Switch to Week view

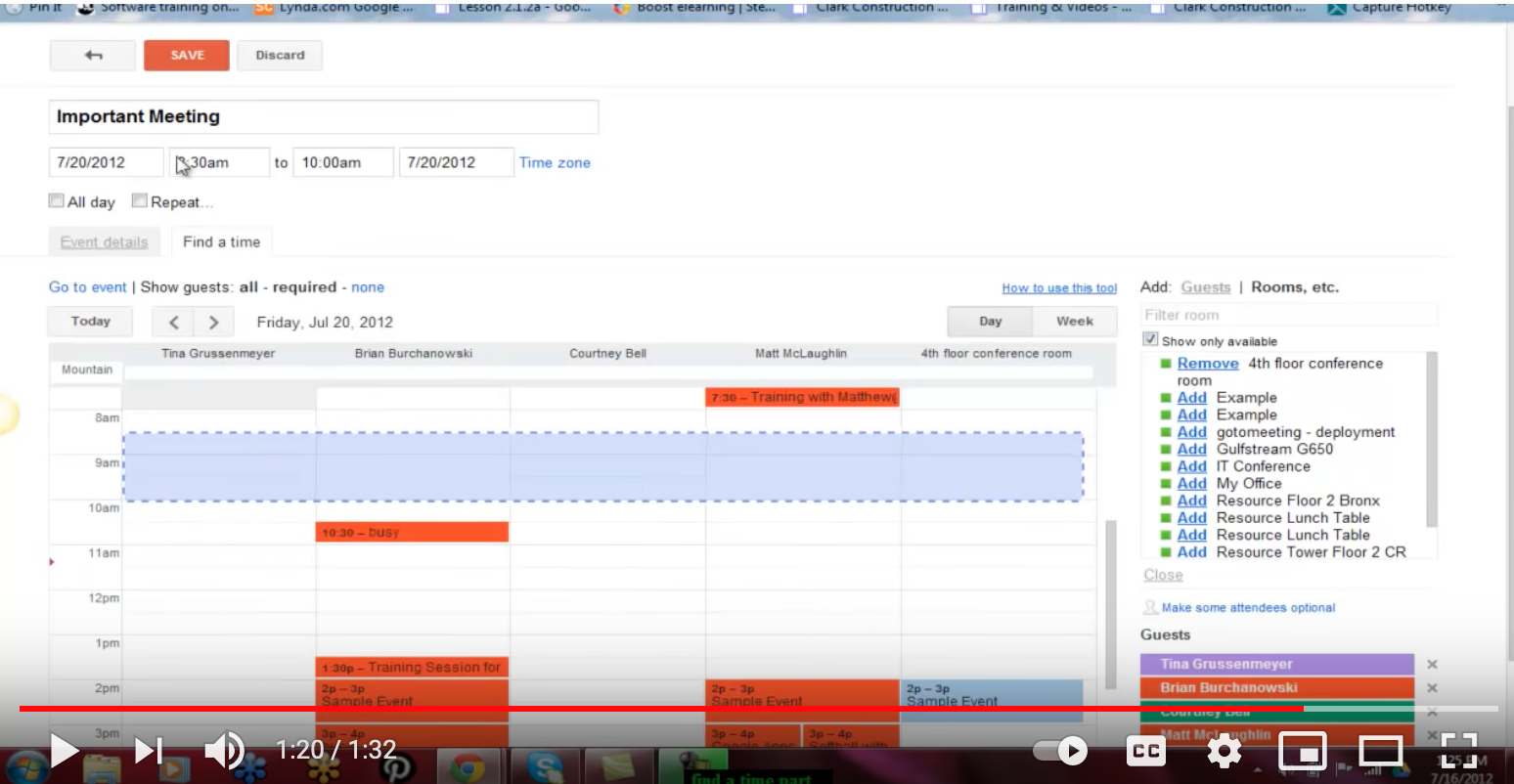click(x=1074, y=322)
